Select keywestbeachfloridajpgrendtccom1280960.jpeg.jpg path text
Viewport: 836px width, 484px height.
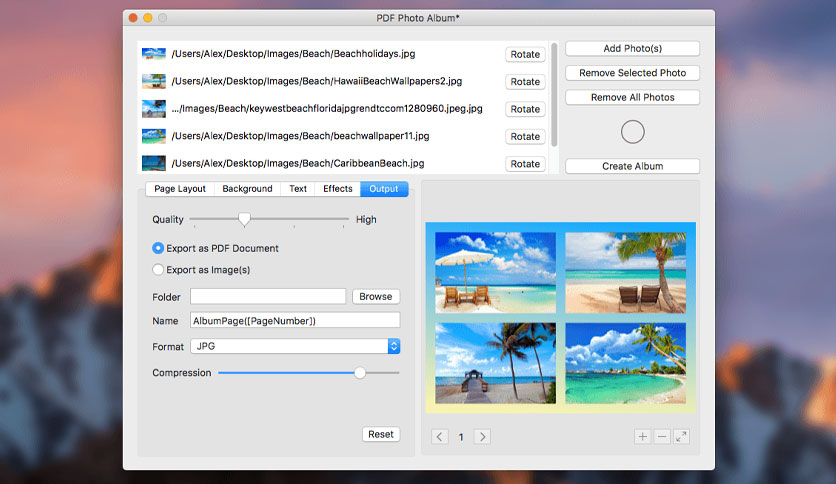click(x=327, y=109)
